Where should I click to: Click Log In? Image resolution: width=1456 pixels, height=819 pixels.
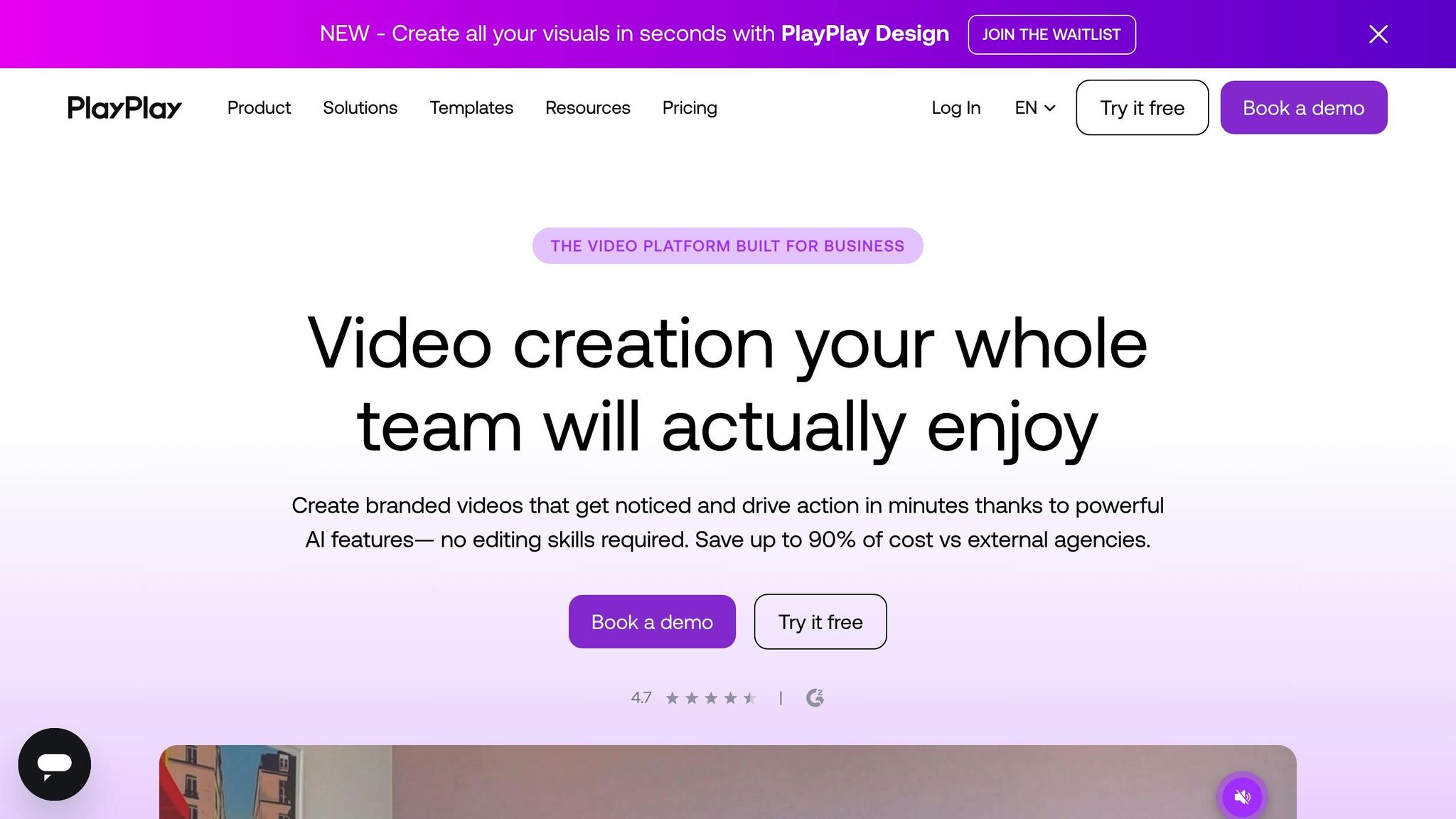(x=955, y=107)
